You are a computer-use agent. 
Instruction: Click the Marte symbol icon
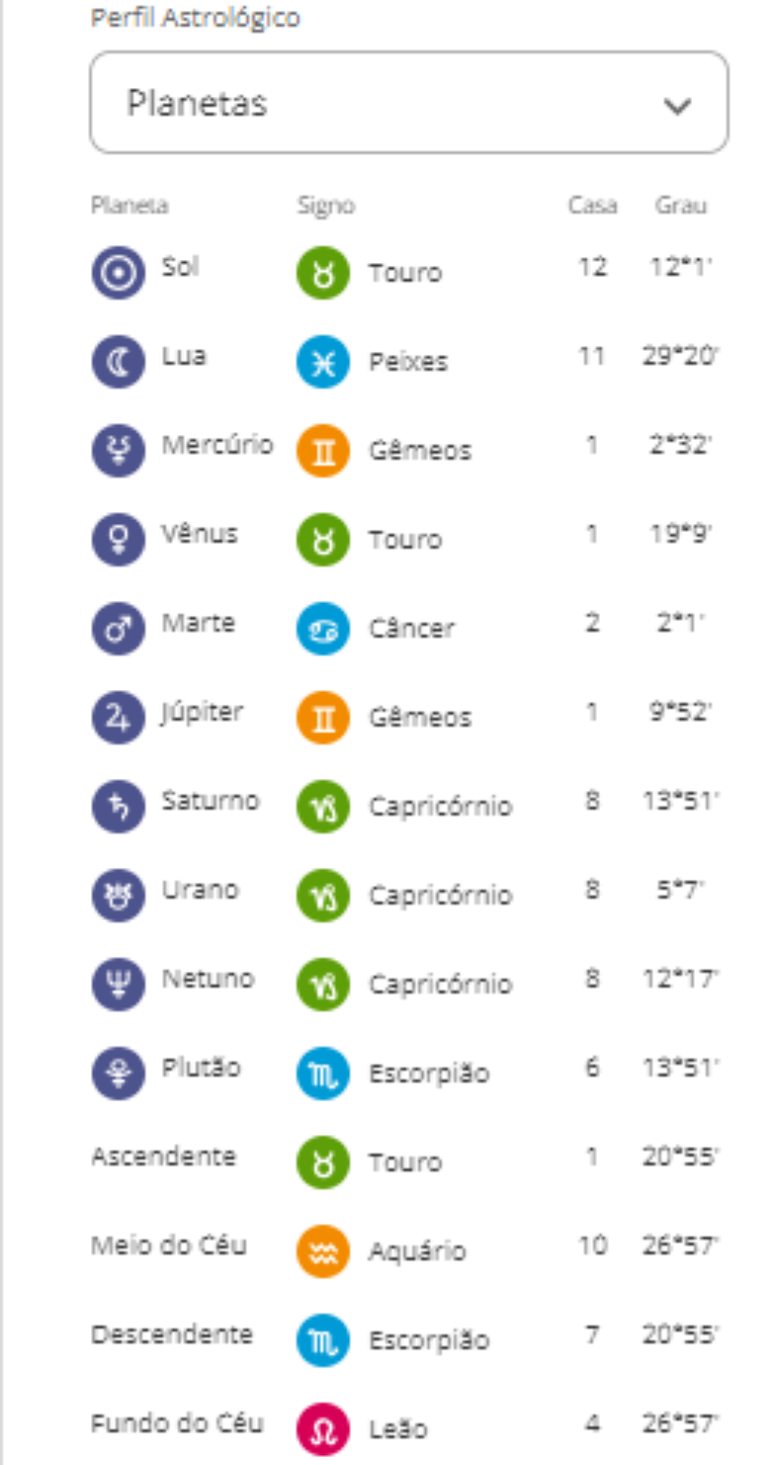[x=119, y=628]
